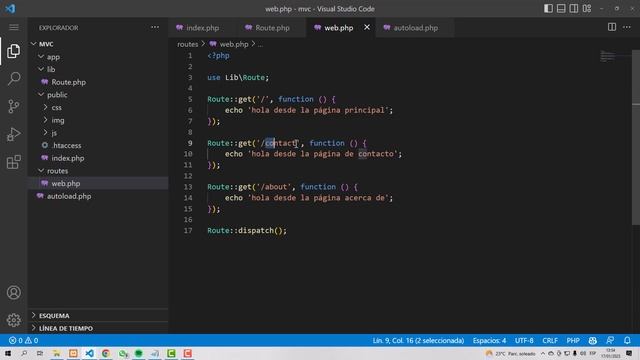
Task: Open the Manage gear icon
Action: (13, 320)
